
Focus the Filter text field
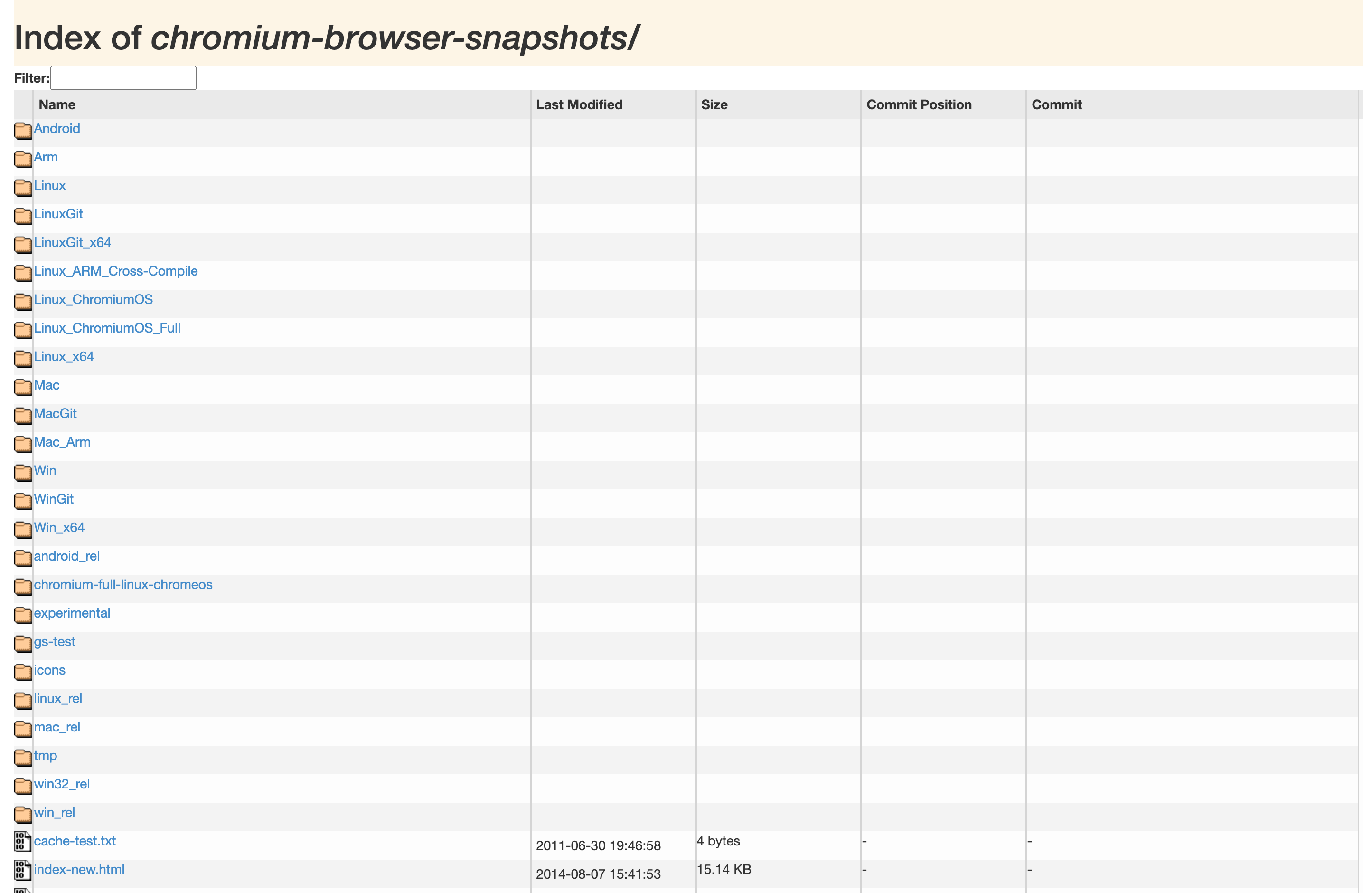click(x=123, y=78)
